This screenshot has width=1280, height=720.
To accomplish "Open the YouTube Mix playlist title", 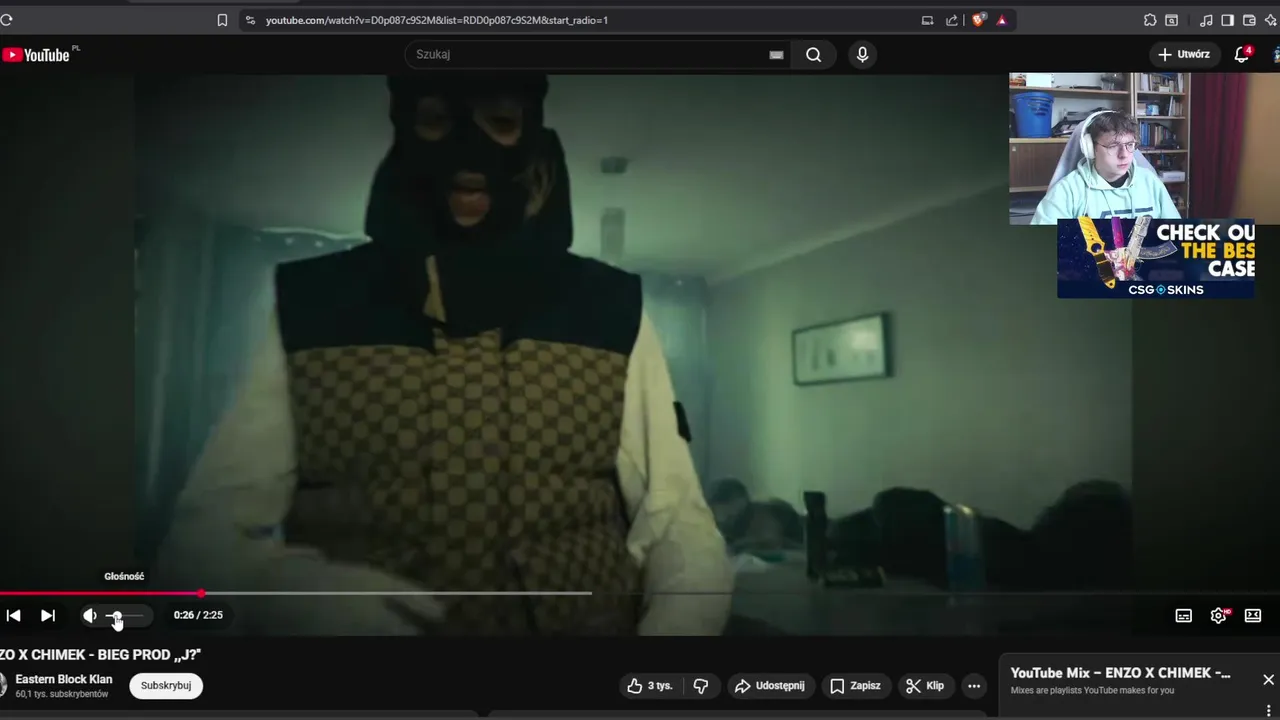I will pos(1120,673).
